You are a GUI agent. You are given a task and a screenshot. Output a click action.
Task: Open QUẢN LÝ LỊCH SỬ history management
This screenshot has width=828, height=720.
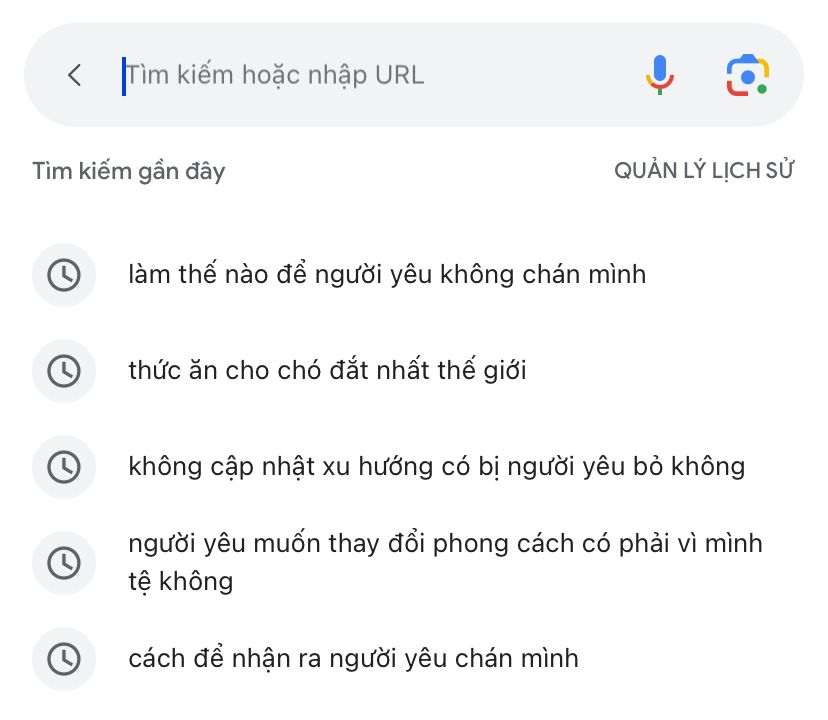[704, 170]
